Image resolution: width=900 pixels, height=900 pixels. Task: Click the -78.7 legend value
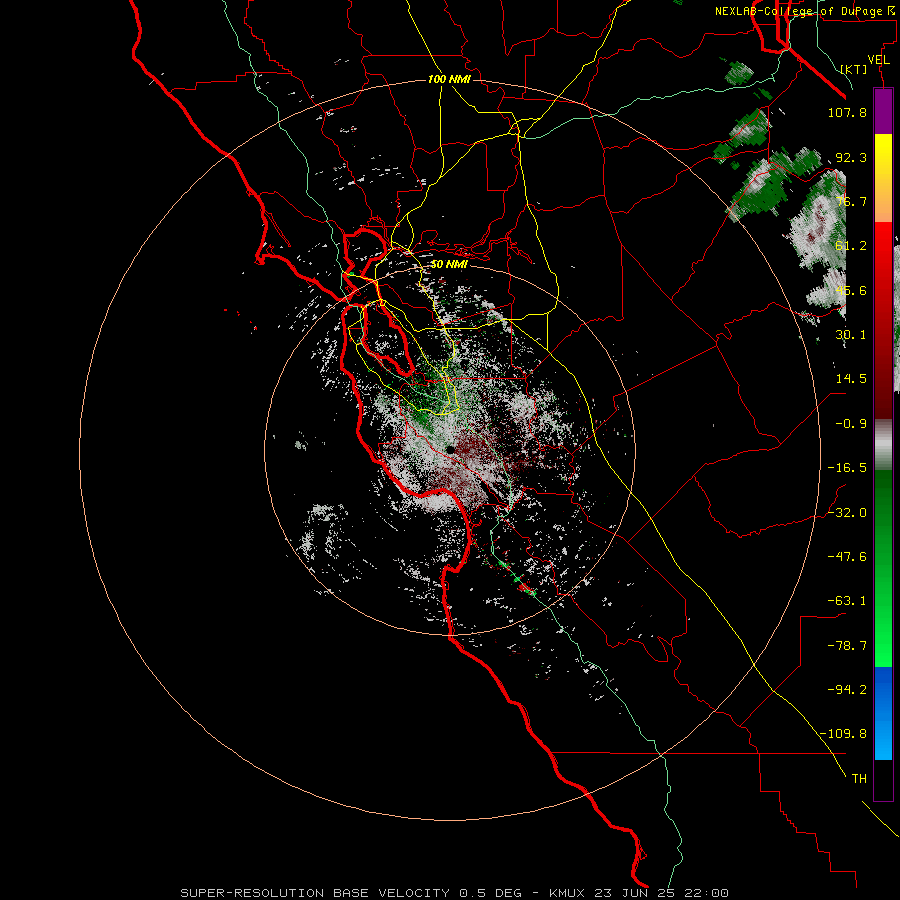(847, 646)
